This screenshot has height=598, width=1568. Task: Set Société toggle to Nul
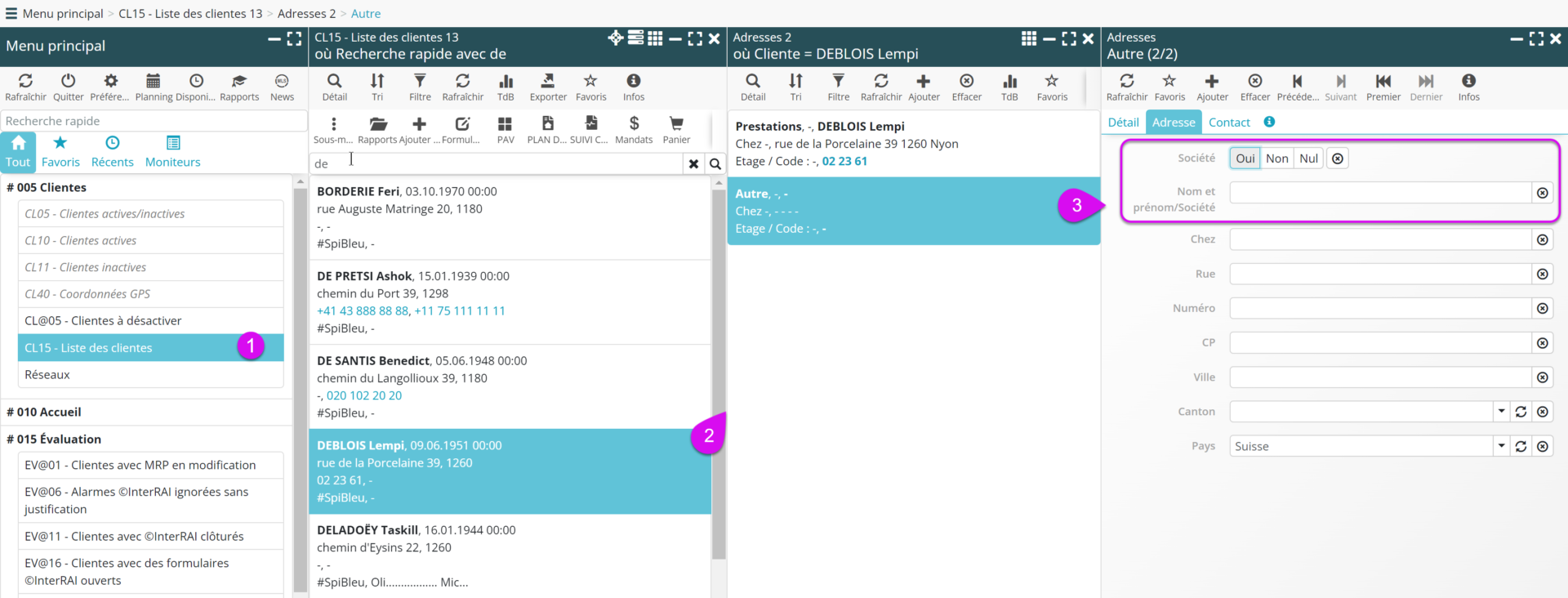pyautogui.click(x=1308, y=158)
